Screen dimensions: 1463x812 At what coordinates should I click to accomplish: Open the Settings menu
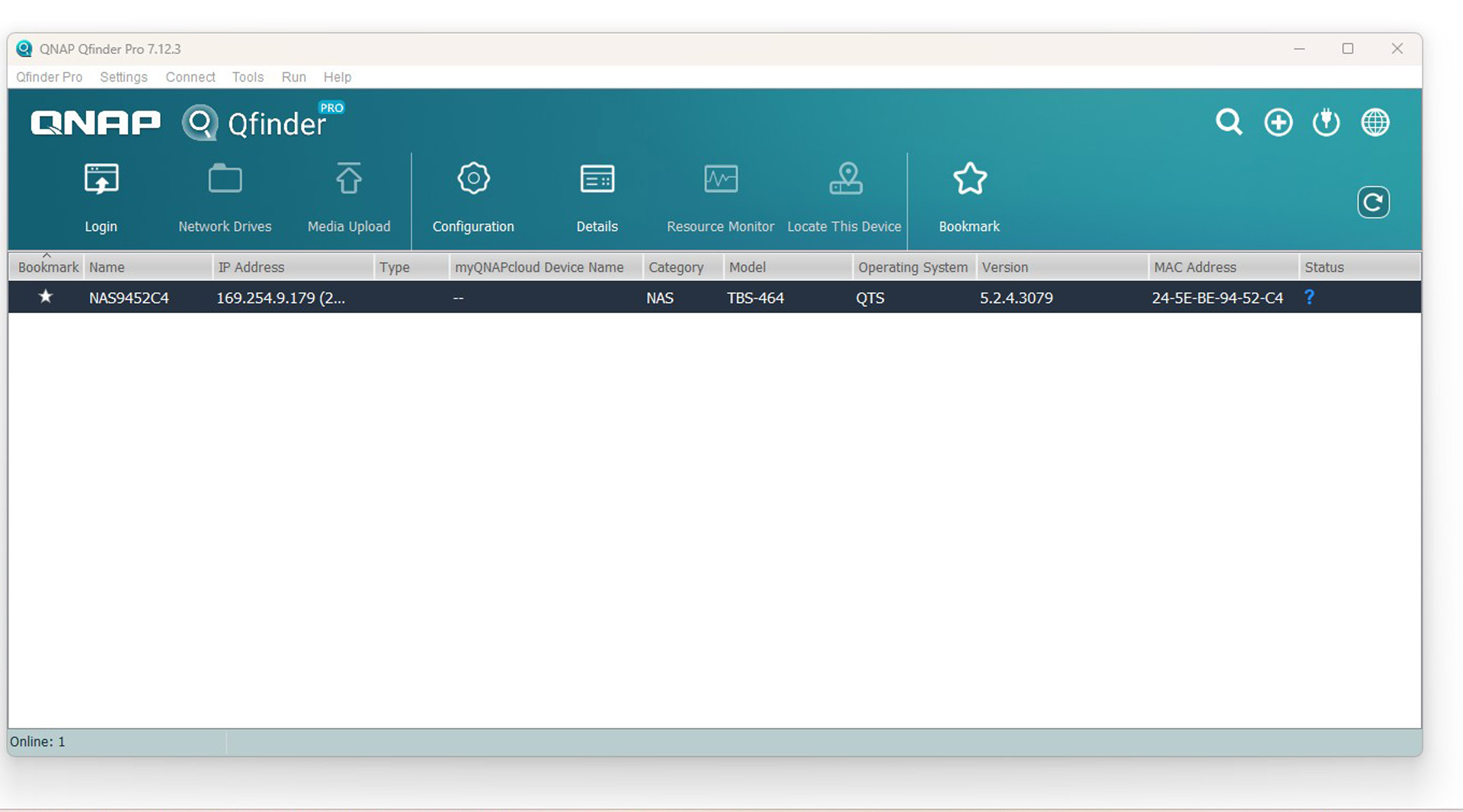pos(123,77)
